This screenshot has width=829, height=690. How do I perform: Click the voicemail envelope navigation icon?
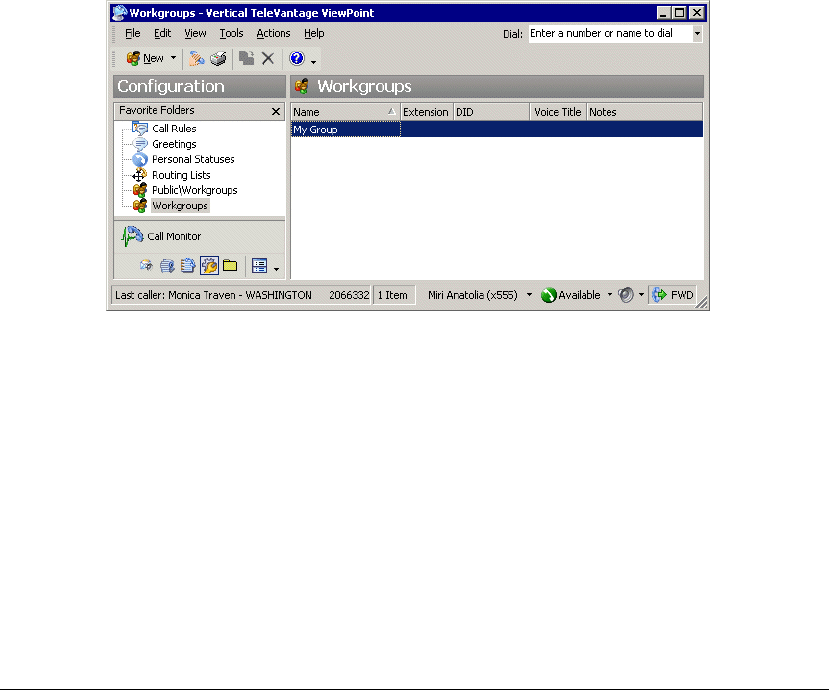[146, 265]
